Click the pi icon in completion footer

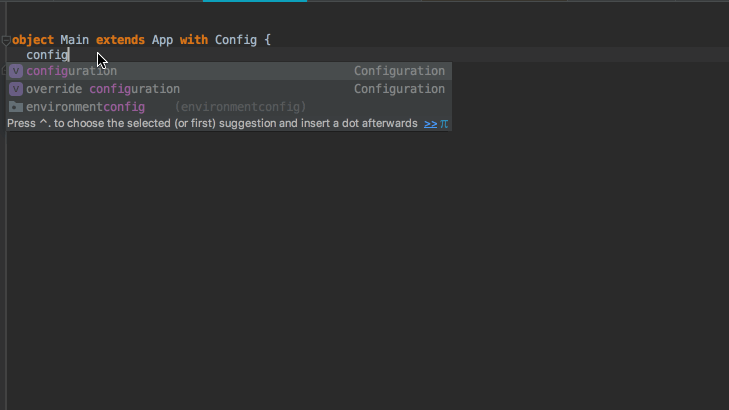pyautogui.click(x=444, y=124)
